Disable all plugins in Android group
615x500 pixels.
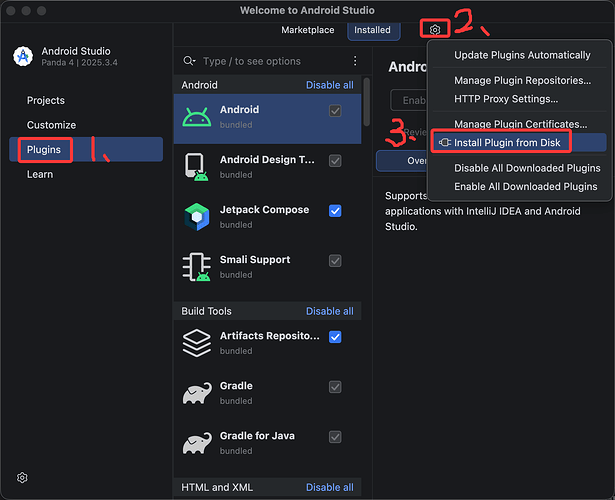point(329,85)
